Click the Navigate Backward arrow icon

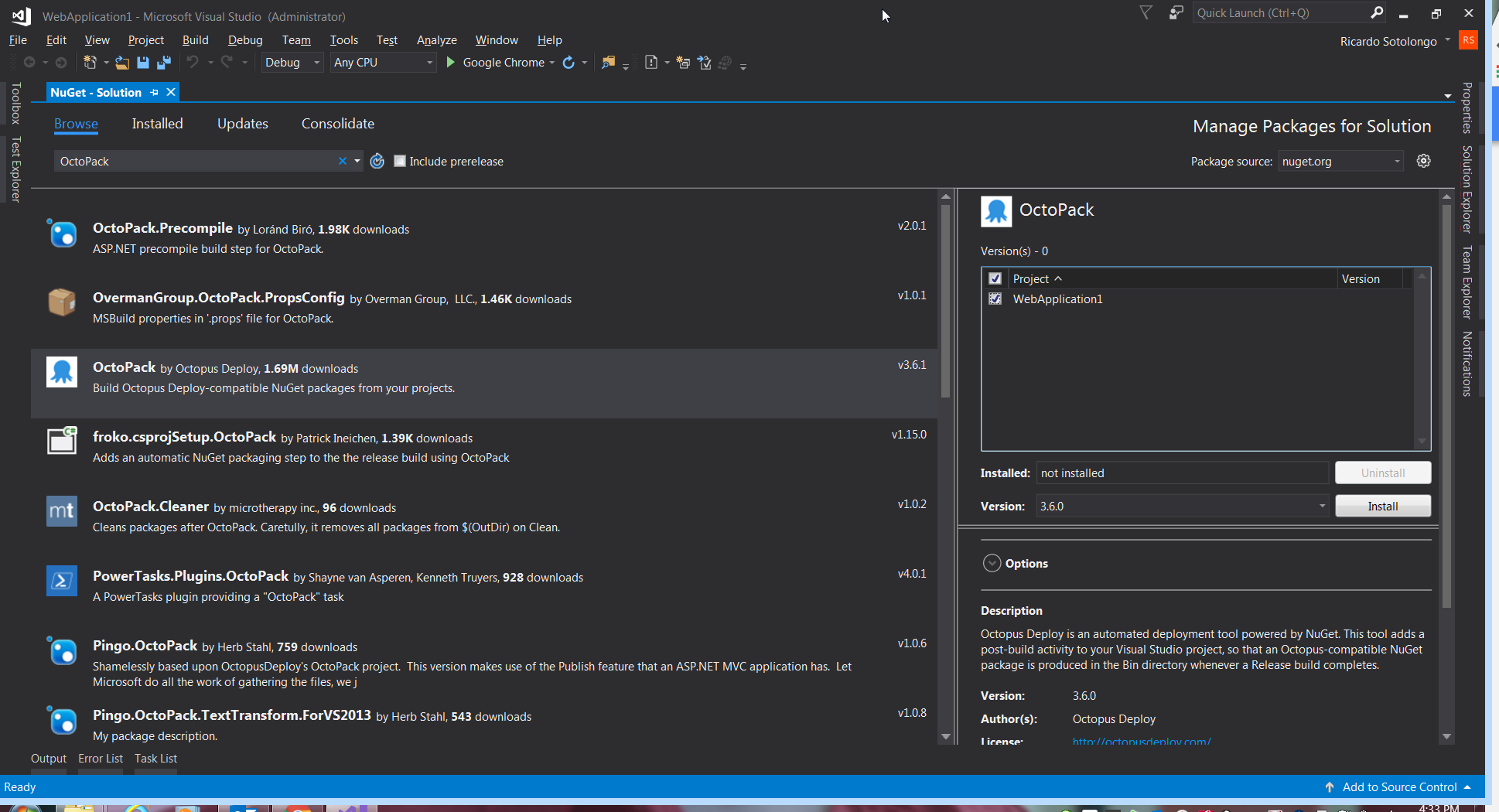click(29, 63)
